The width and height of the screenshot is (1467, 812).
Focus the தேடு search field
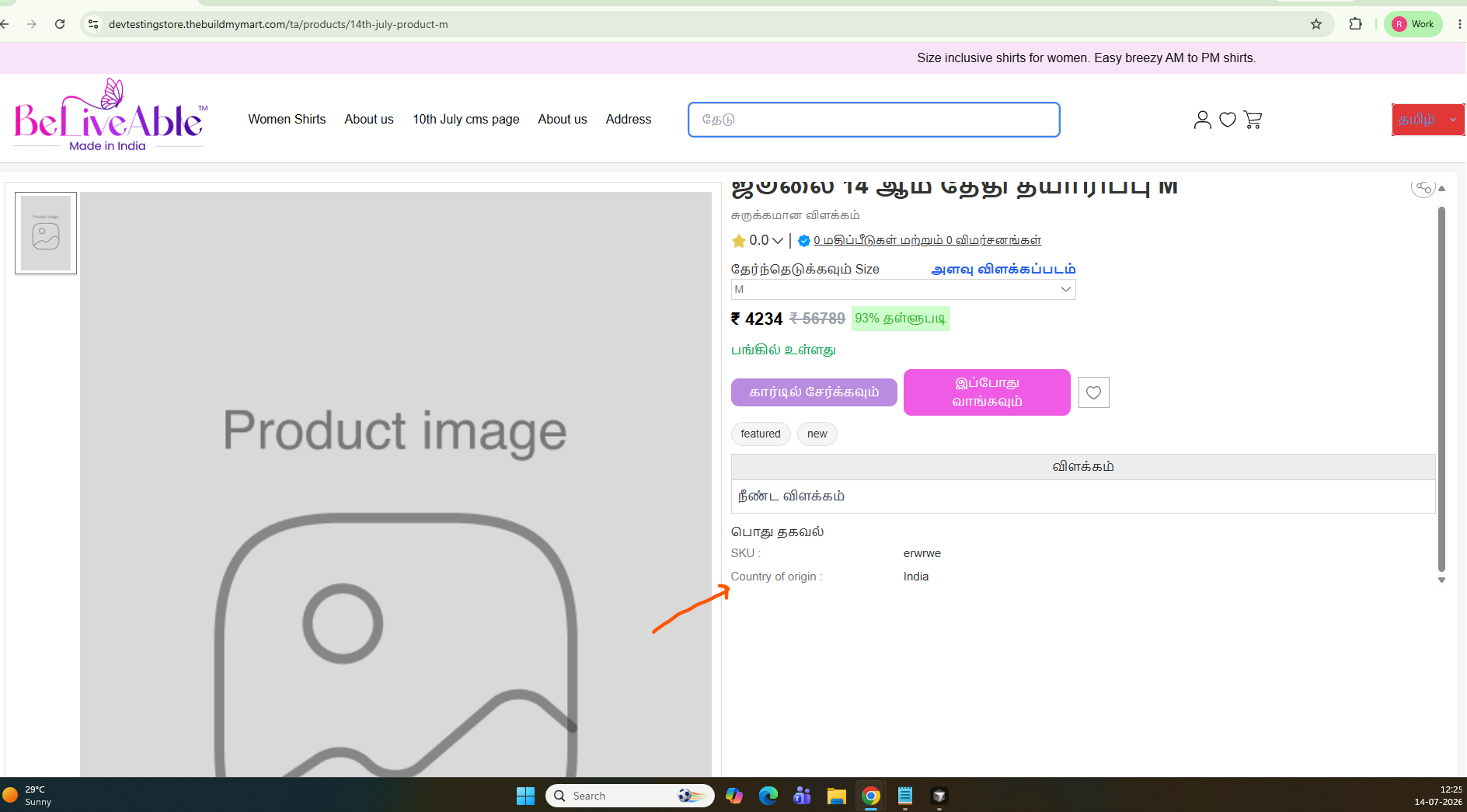pyautogui.click(x=874, y=120)
